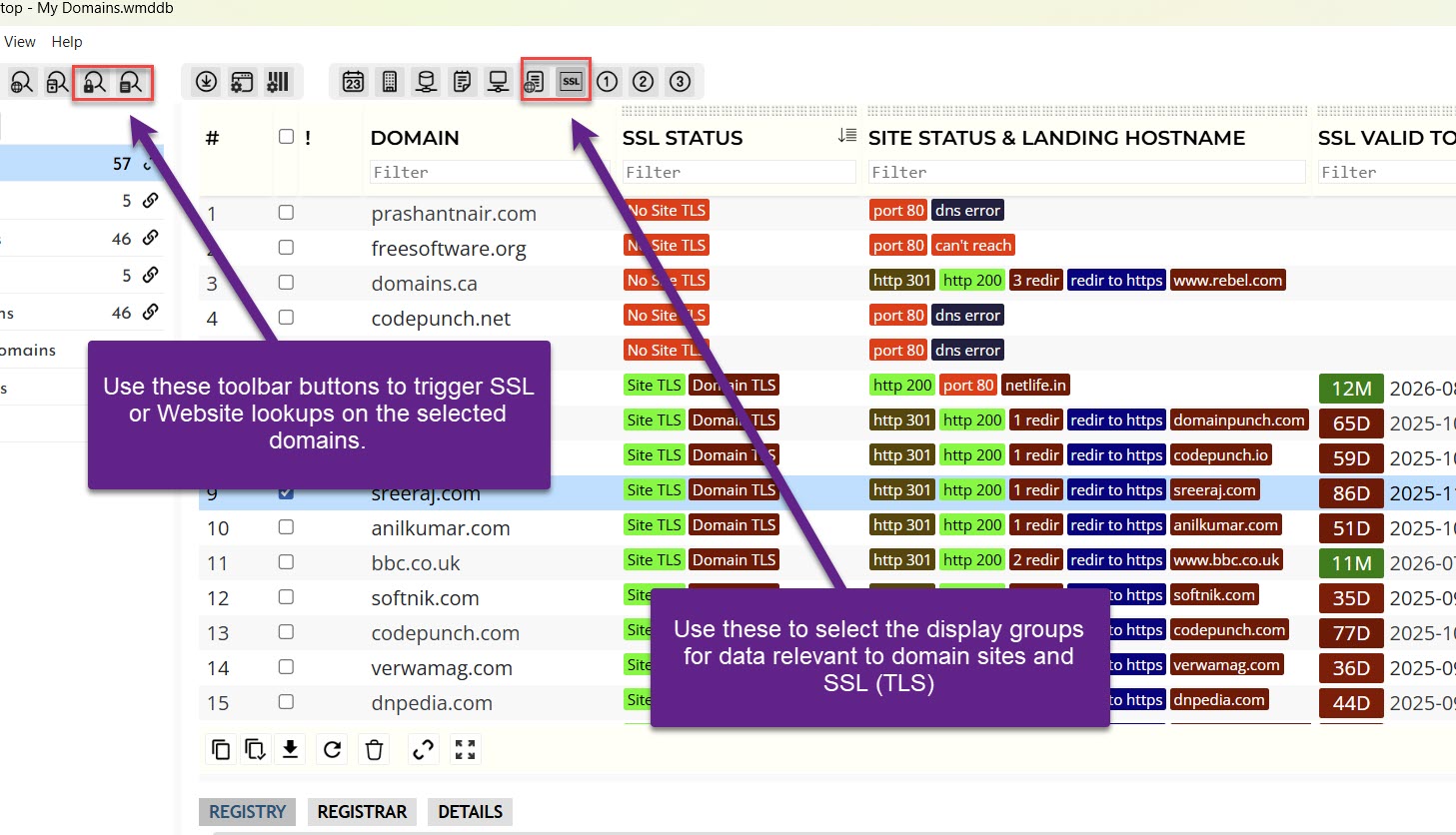Image resolution: width=1456 pixels, height=835 pixels.
Task: Select the building display group icon
Action: [390, 82]
